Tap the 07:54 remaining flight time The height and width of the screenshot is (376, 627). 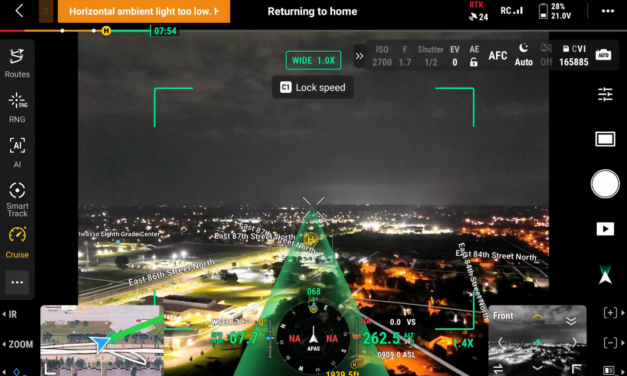tap(165, 31)
